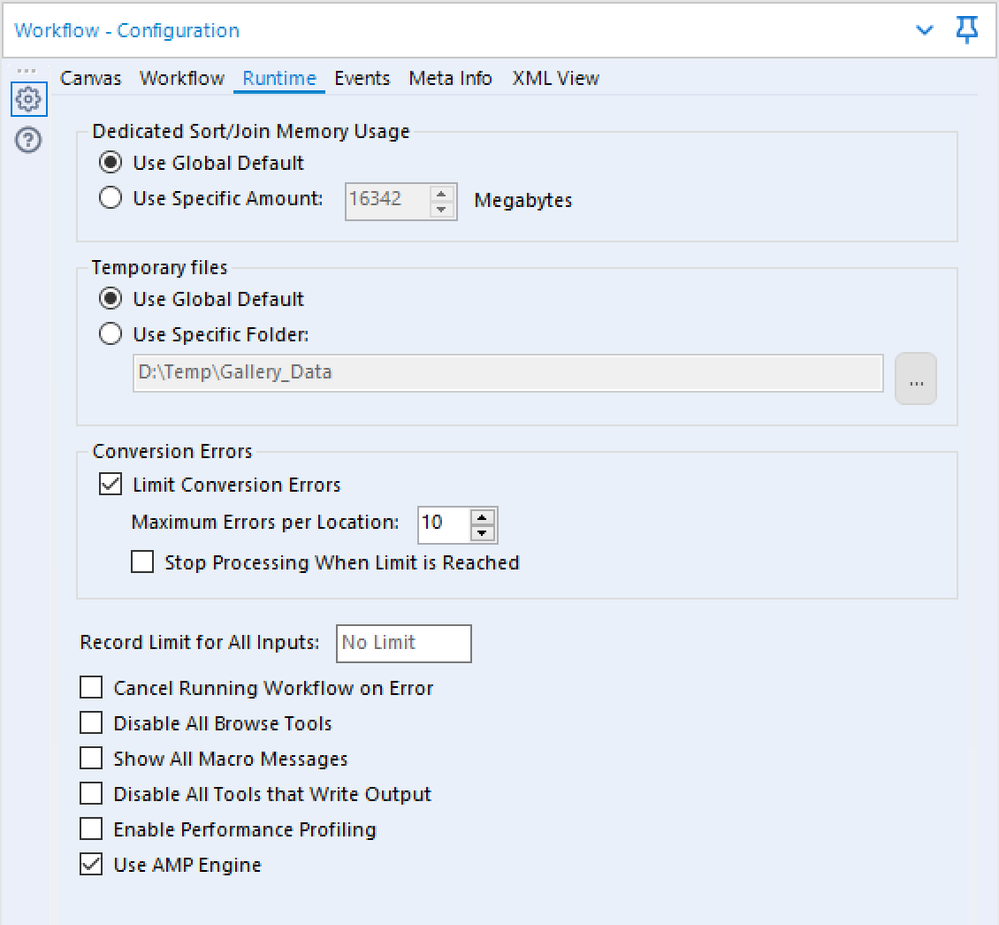Click the help question mark icon
The width and height of the screenshot is (999, 925).
(28, 140)
